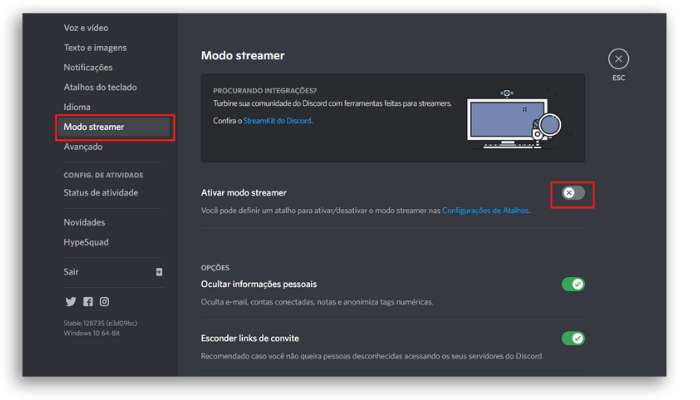Click the Ocultar informações pessoais label
Viewport: 700px width, 400px height.
pyautogui.click(x=259, y=284)
